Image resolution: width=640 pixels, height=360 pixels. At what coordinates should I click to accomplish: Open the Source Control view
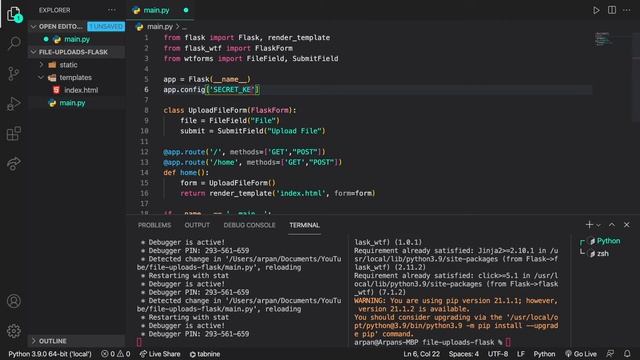coord(14,73)
